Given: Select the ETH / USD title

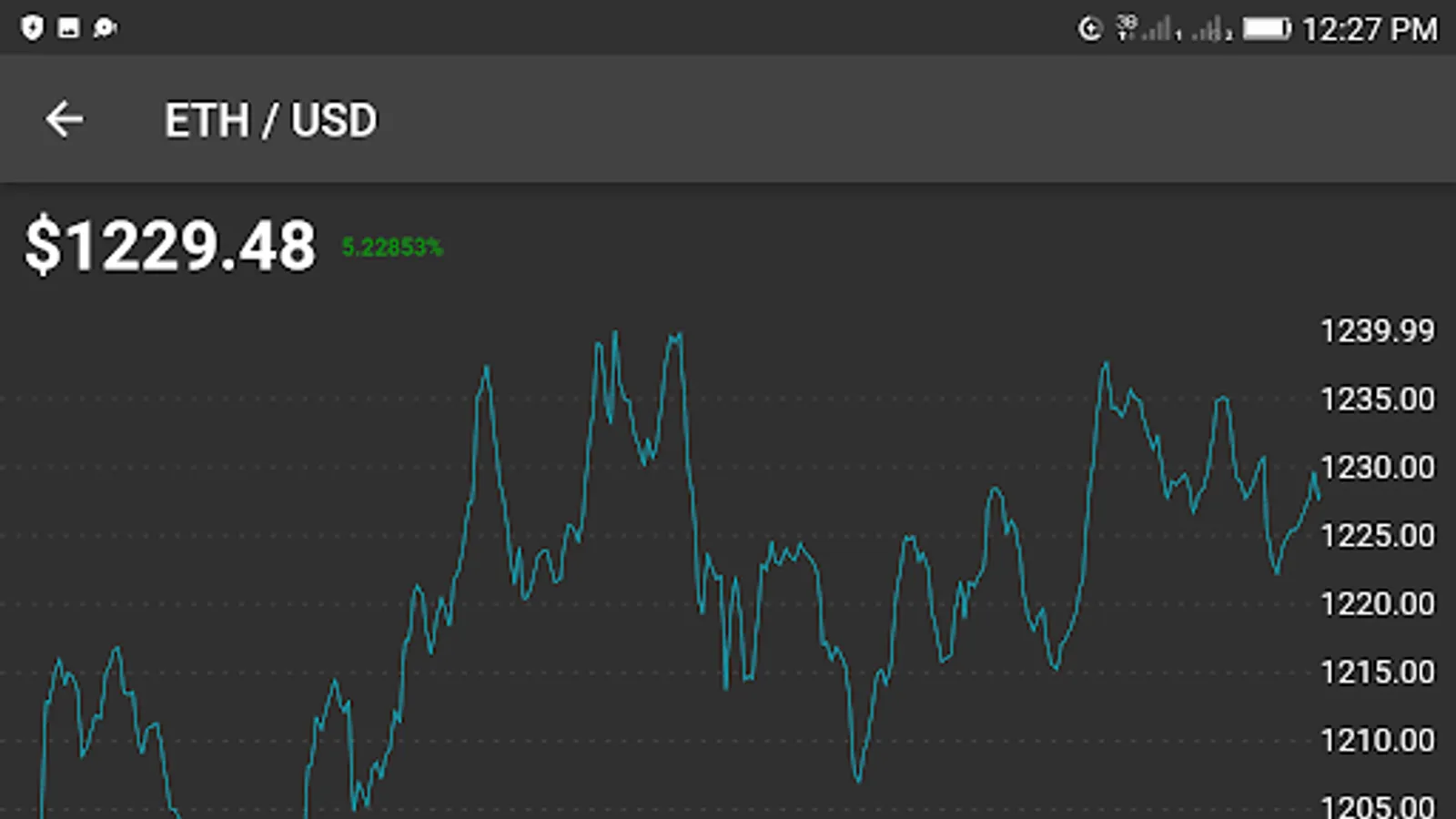Looking at the screenshot, I should click(270, 120).
